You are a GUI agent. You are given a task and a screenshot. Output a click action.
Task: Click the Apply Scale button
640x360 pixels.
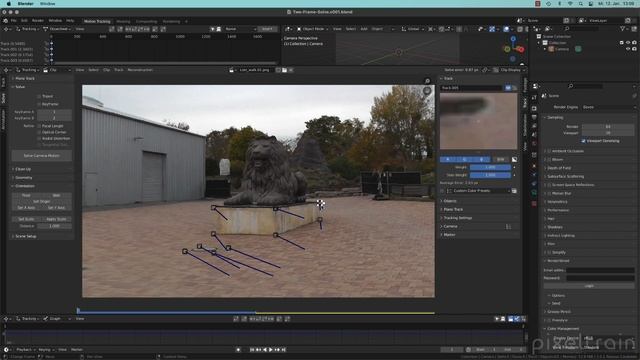[57, 219]
